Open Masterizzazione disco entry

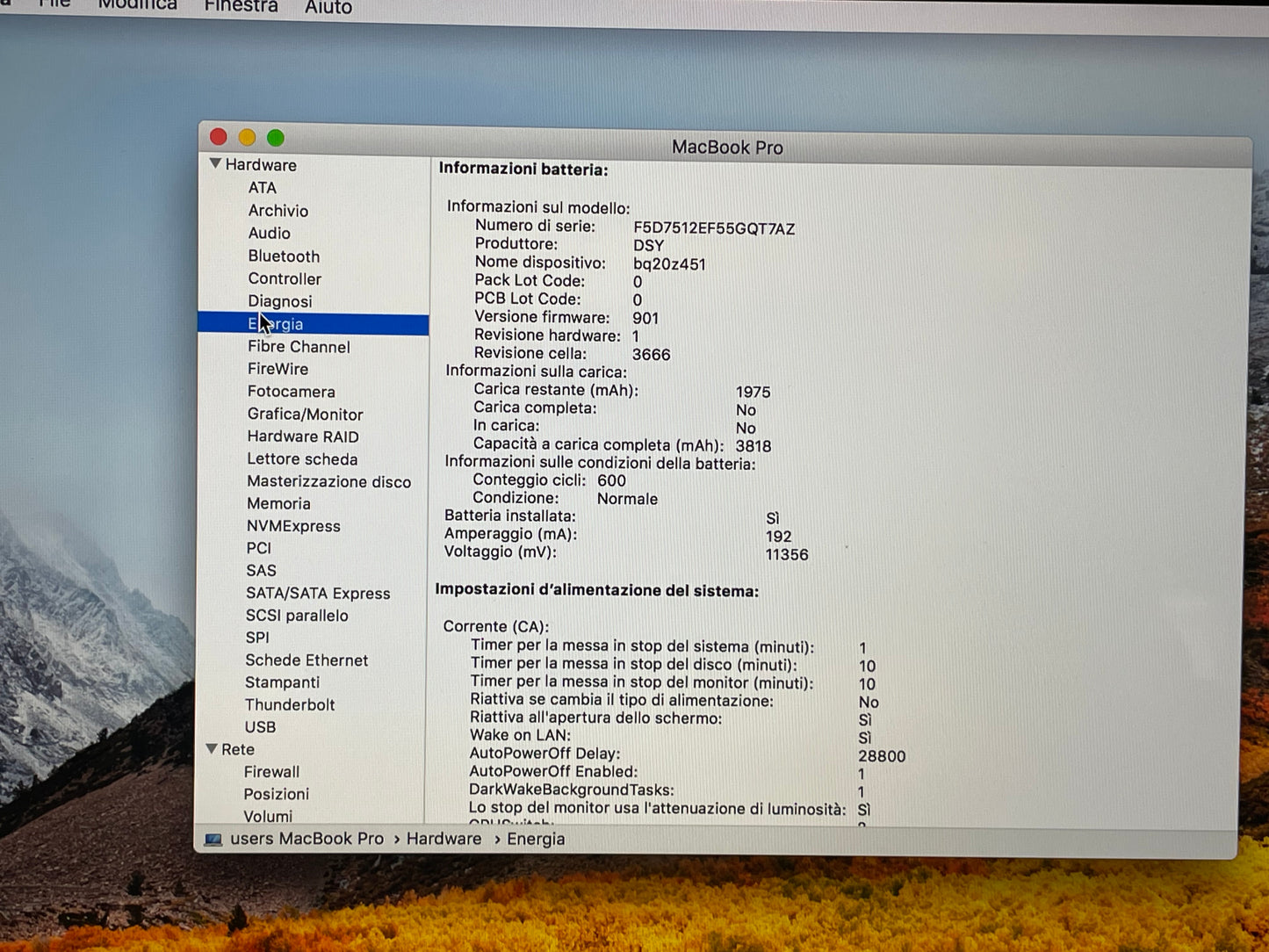(x=328, y=482)
